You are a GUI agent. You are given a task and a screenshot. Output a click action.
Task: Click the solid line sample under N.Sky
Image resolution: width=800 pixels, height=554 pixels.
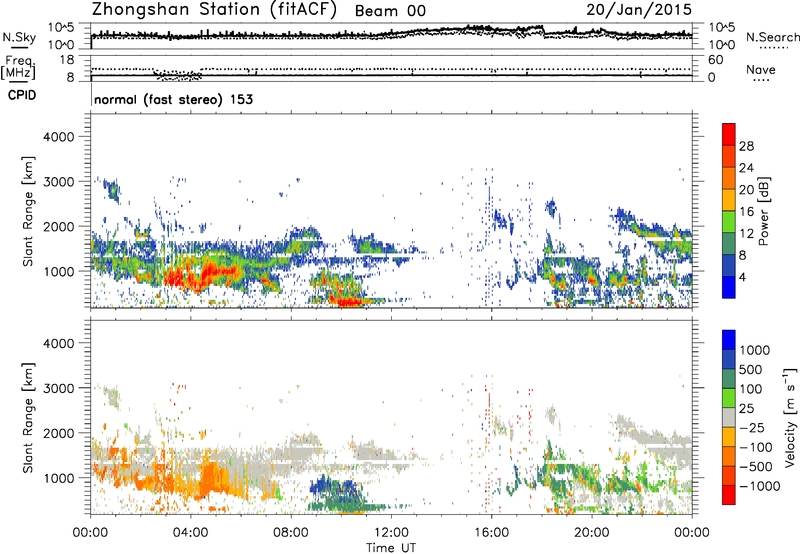19,47
